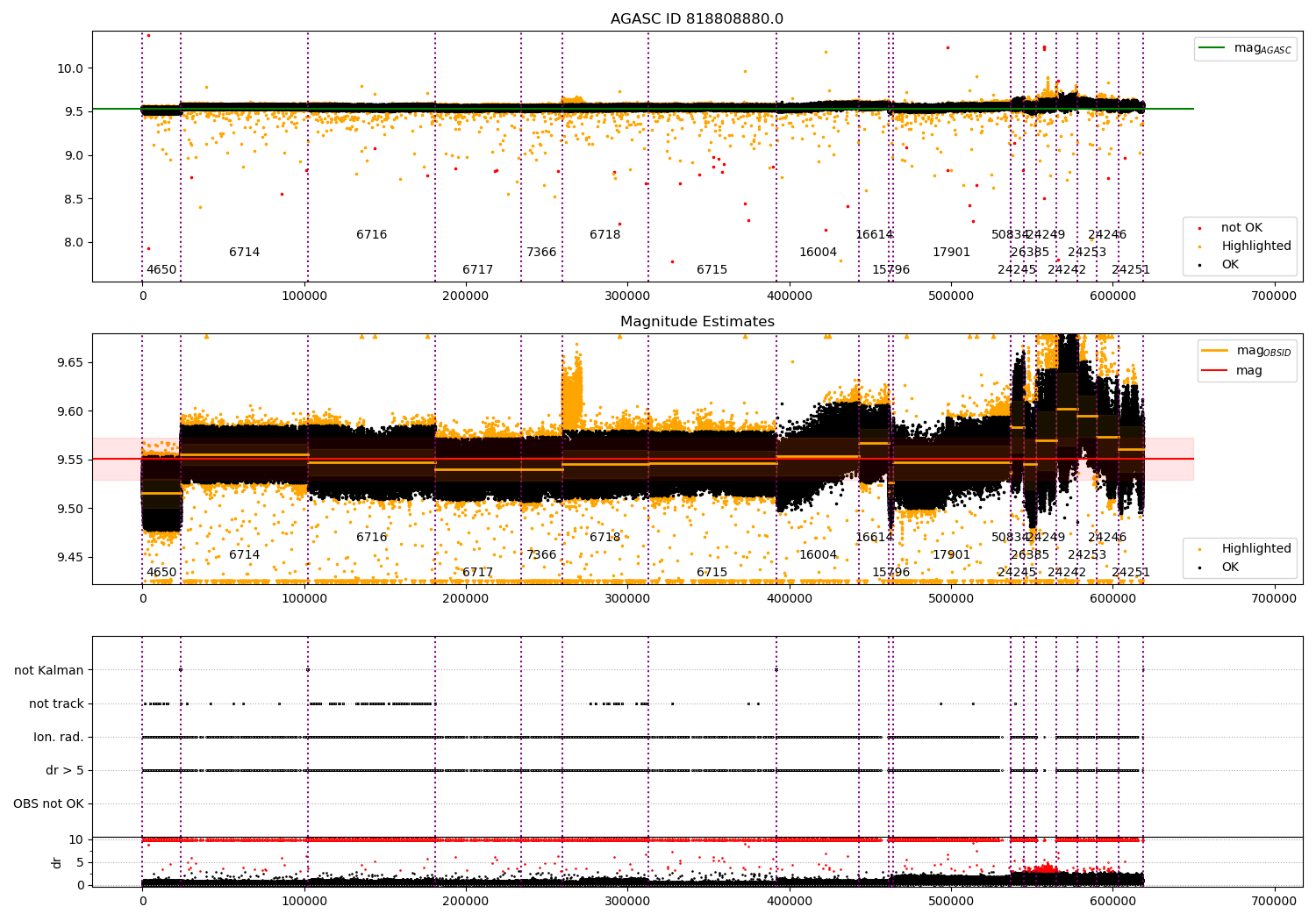The width and height of the screenshot is (1316, 921).
Task: Click the 'dr > 5' row label
Action: coord(65,770)
